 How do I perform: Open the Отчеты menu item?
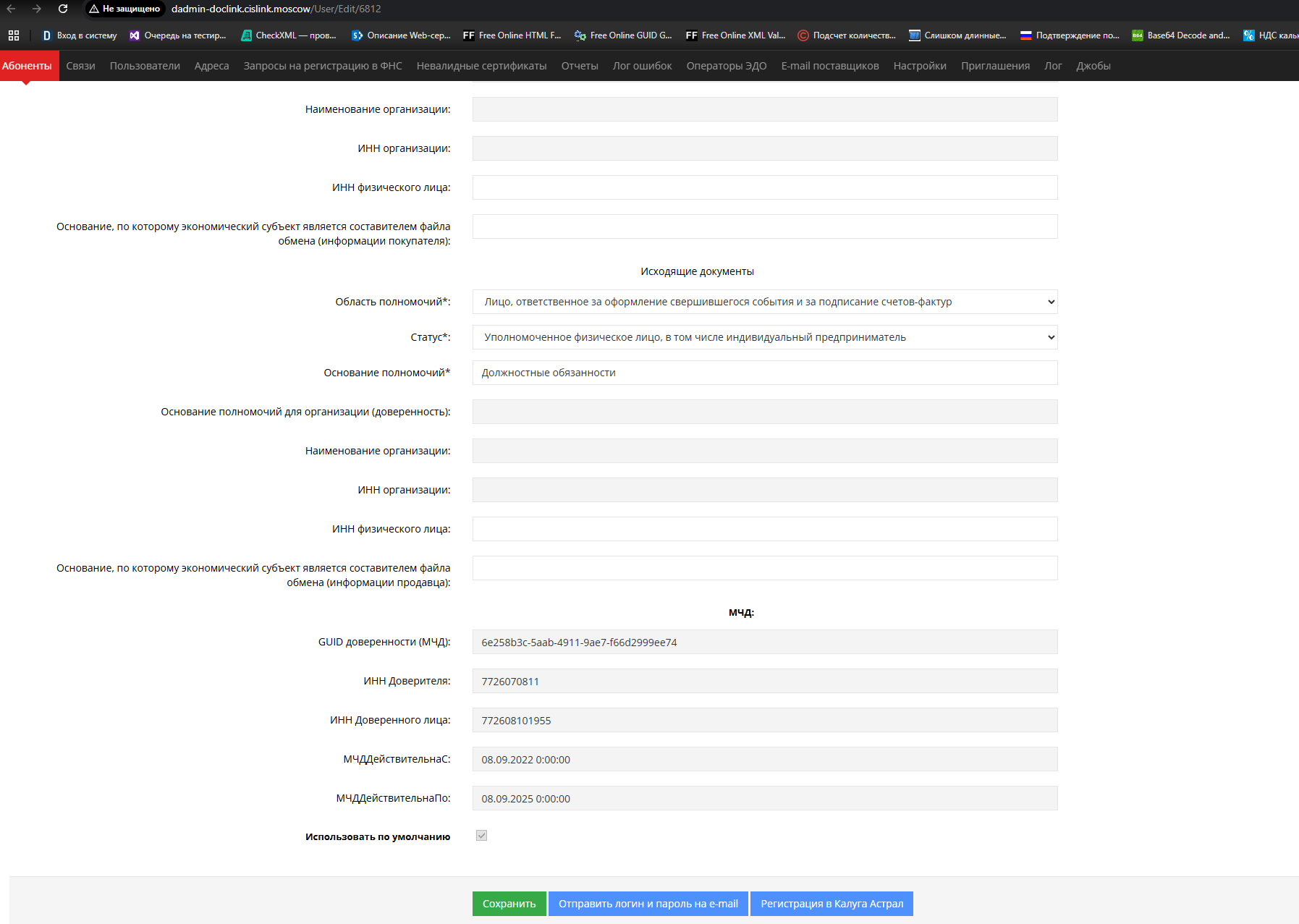(x=580, y=66)
